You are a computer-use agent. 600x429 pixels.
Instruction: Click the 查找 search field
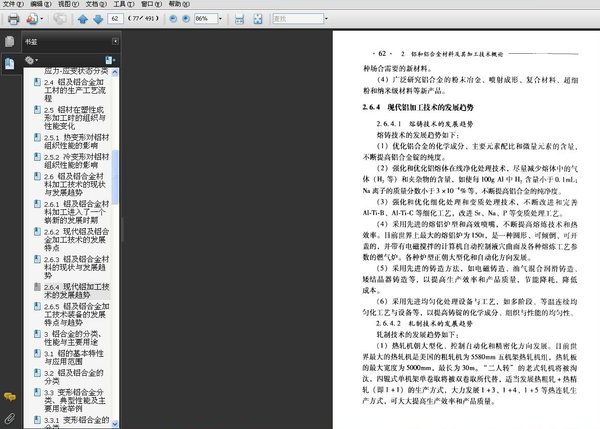coord(298,18)
